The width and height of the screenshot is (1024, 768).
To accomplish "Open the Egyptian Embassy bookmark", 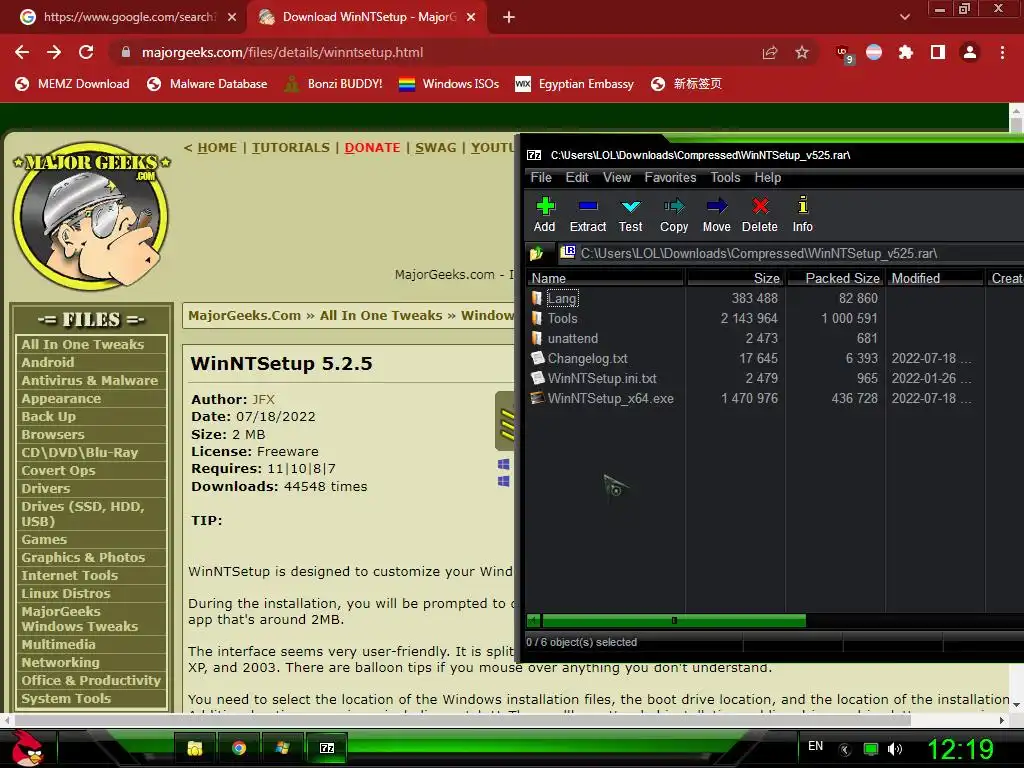I will click(574, 84).
